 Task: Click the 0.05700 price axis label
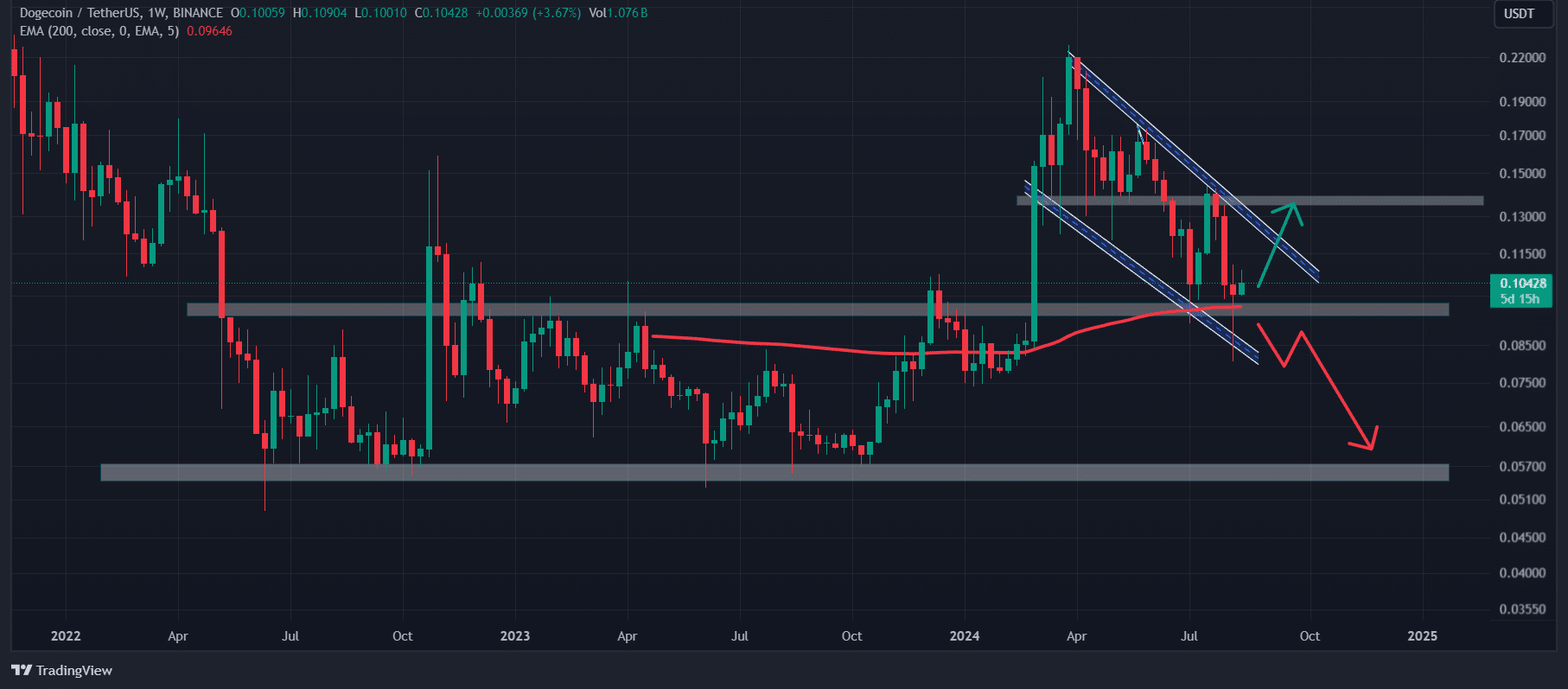coord(1522,467)
